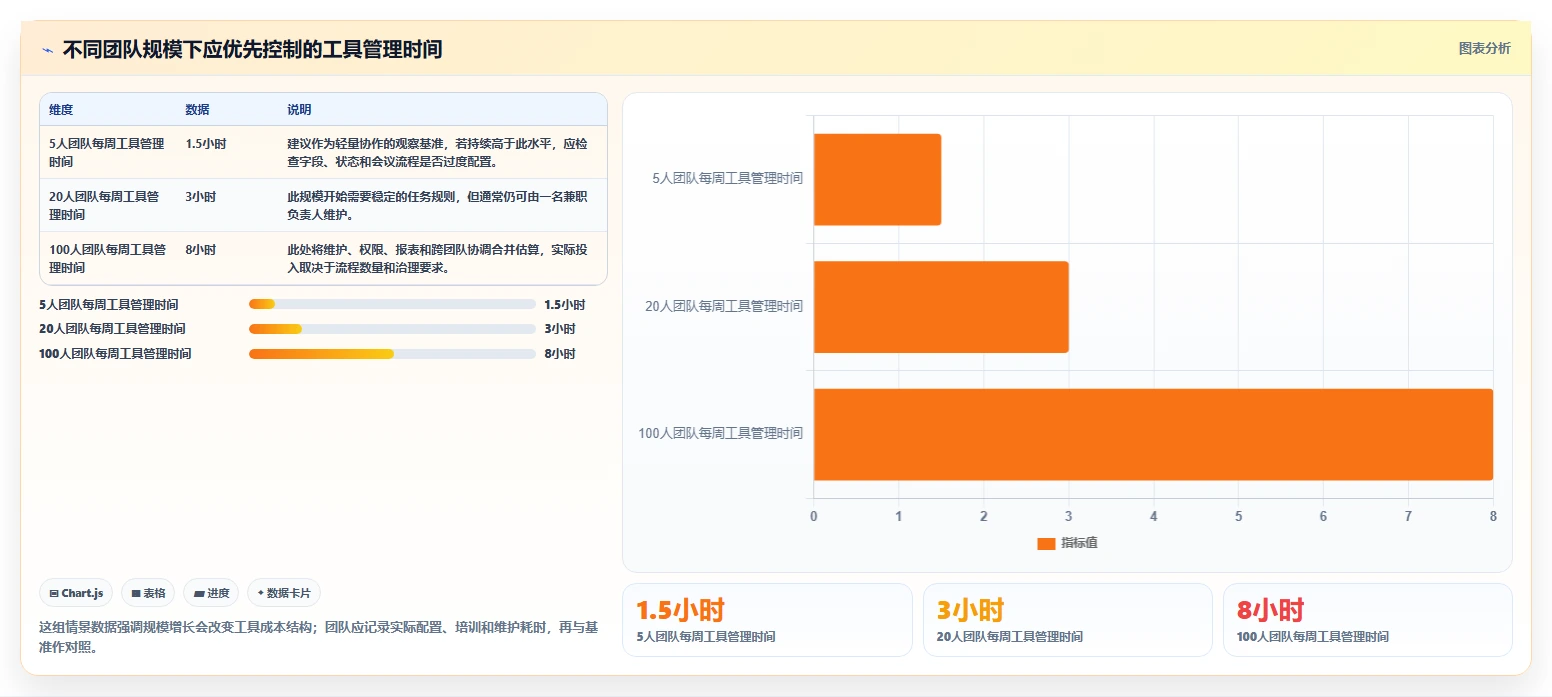The image size is (1552, 697).
Task: Open the orange 1.5小时 data card
Action: [x=767, y=620]
